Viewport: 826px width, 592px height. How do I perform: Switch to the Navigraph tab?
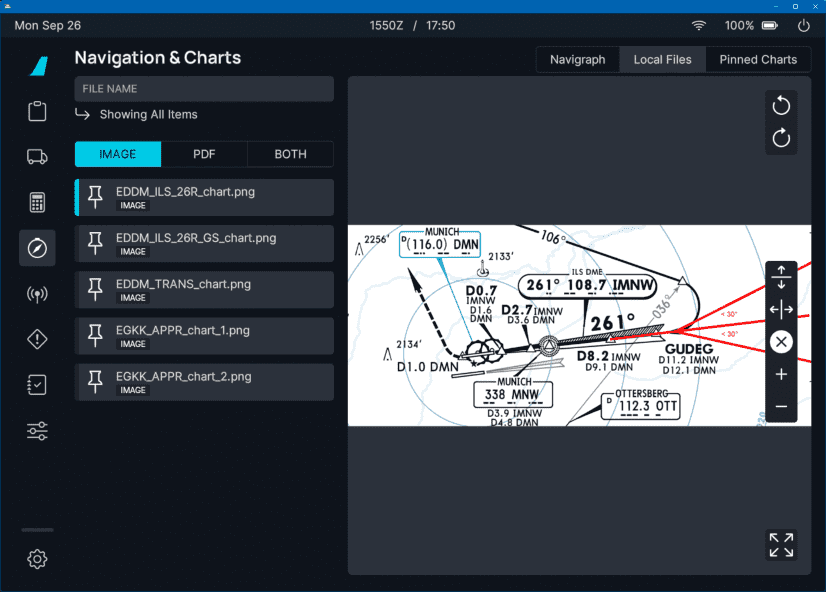tap(577, 59)
